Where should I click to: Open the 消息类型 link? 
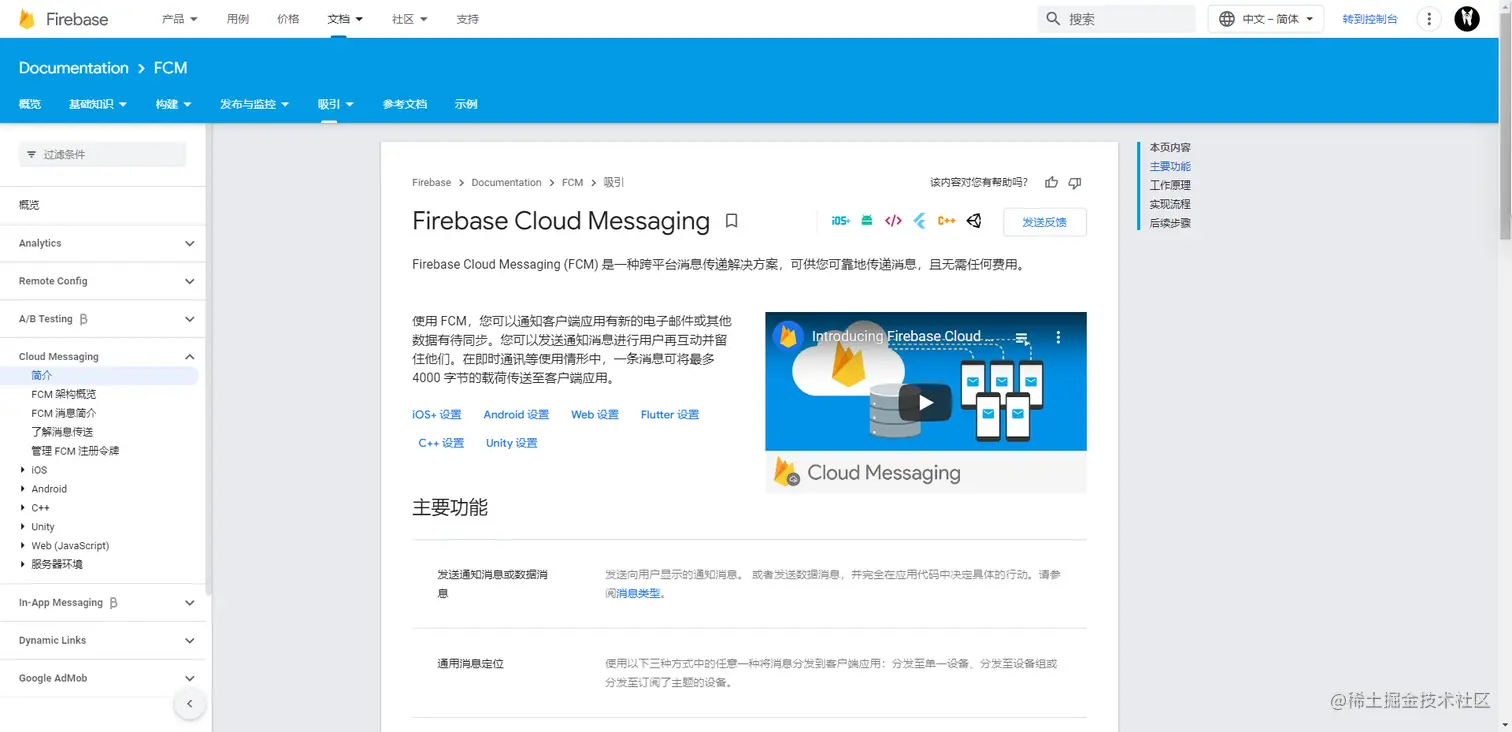click(638, 594)
